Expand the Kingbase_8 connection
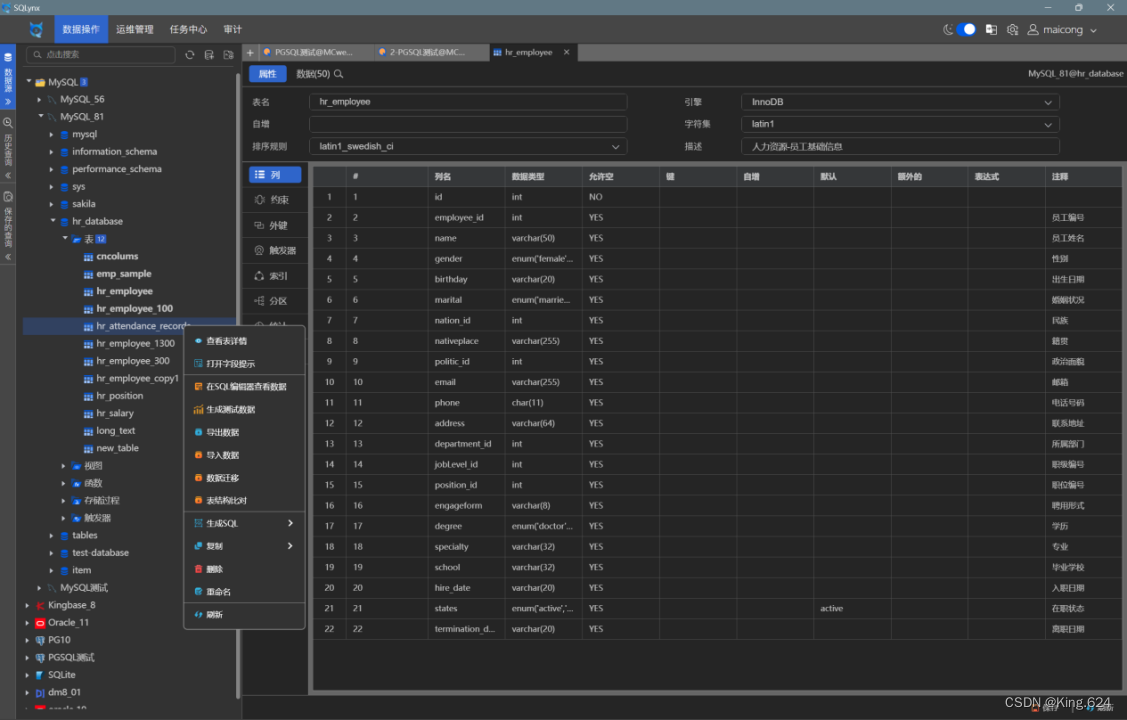Screen dimensions: 1127x720 point(27,605)
